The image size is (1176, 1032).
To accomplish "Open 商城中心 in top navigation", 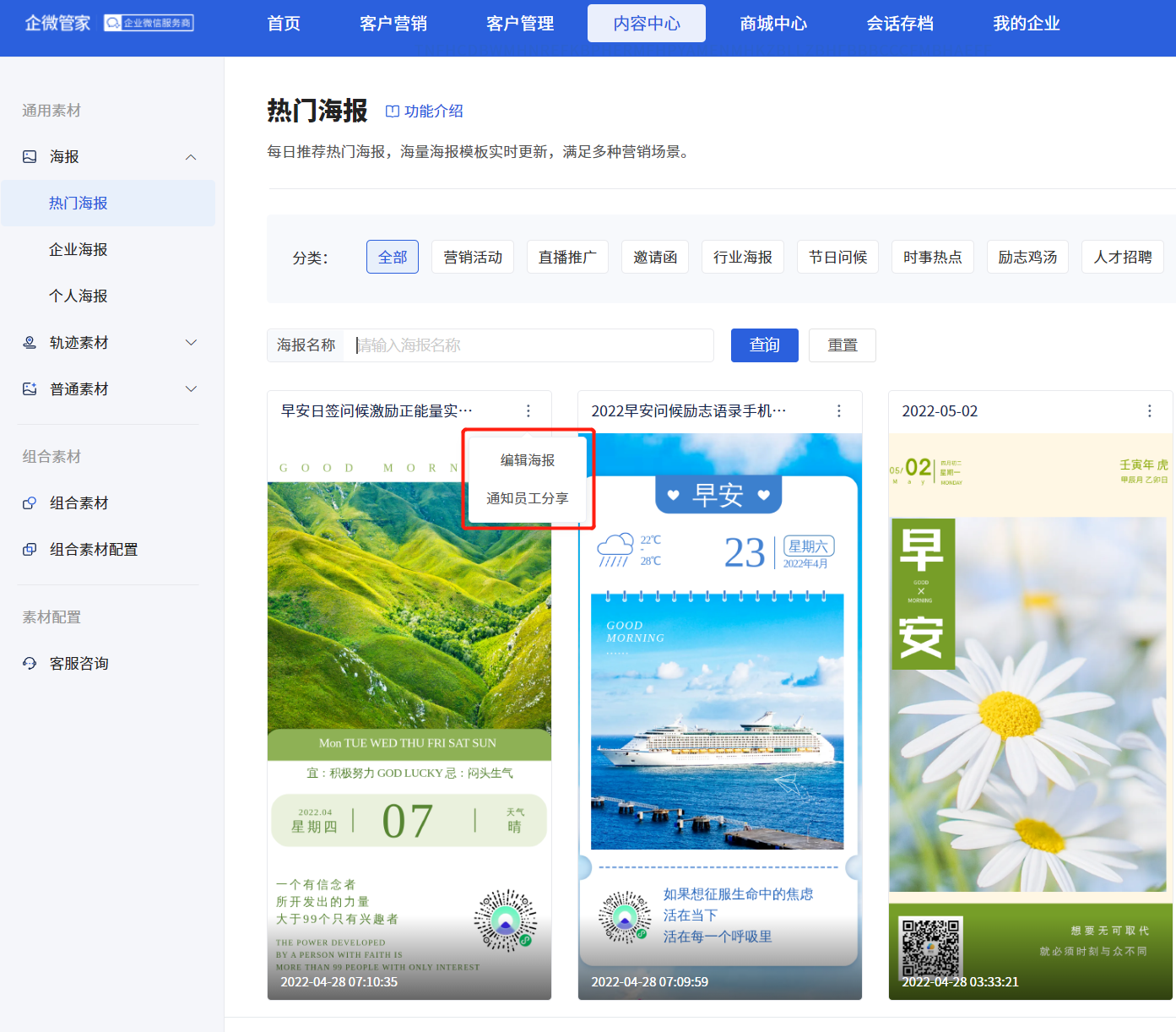I will click(773, 24).
